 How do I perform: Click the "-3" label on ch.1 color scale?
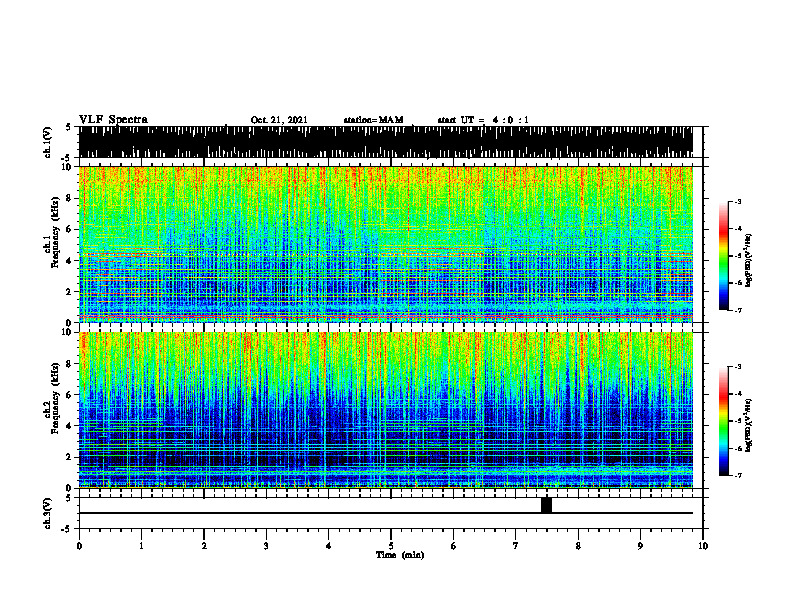click(x=738, y=201)
